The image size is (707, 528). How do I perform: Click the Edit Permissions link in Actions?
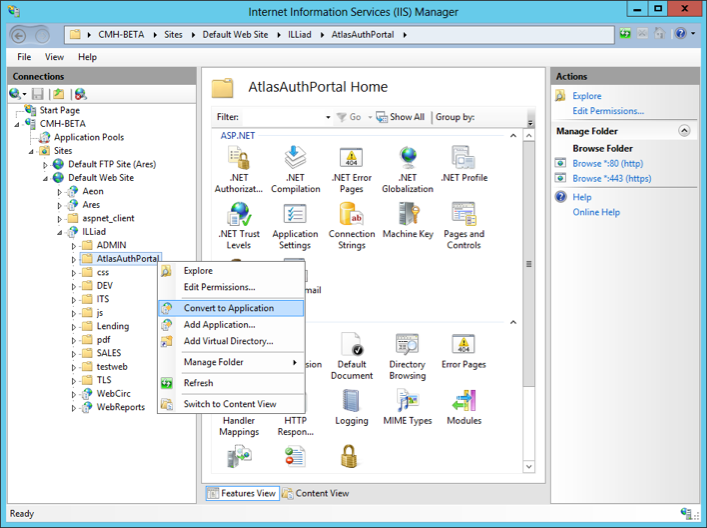coord(608,111)
